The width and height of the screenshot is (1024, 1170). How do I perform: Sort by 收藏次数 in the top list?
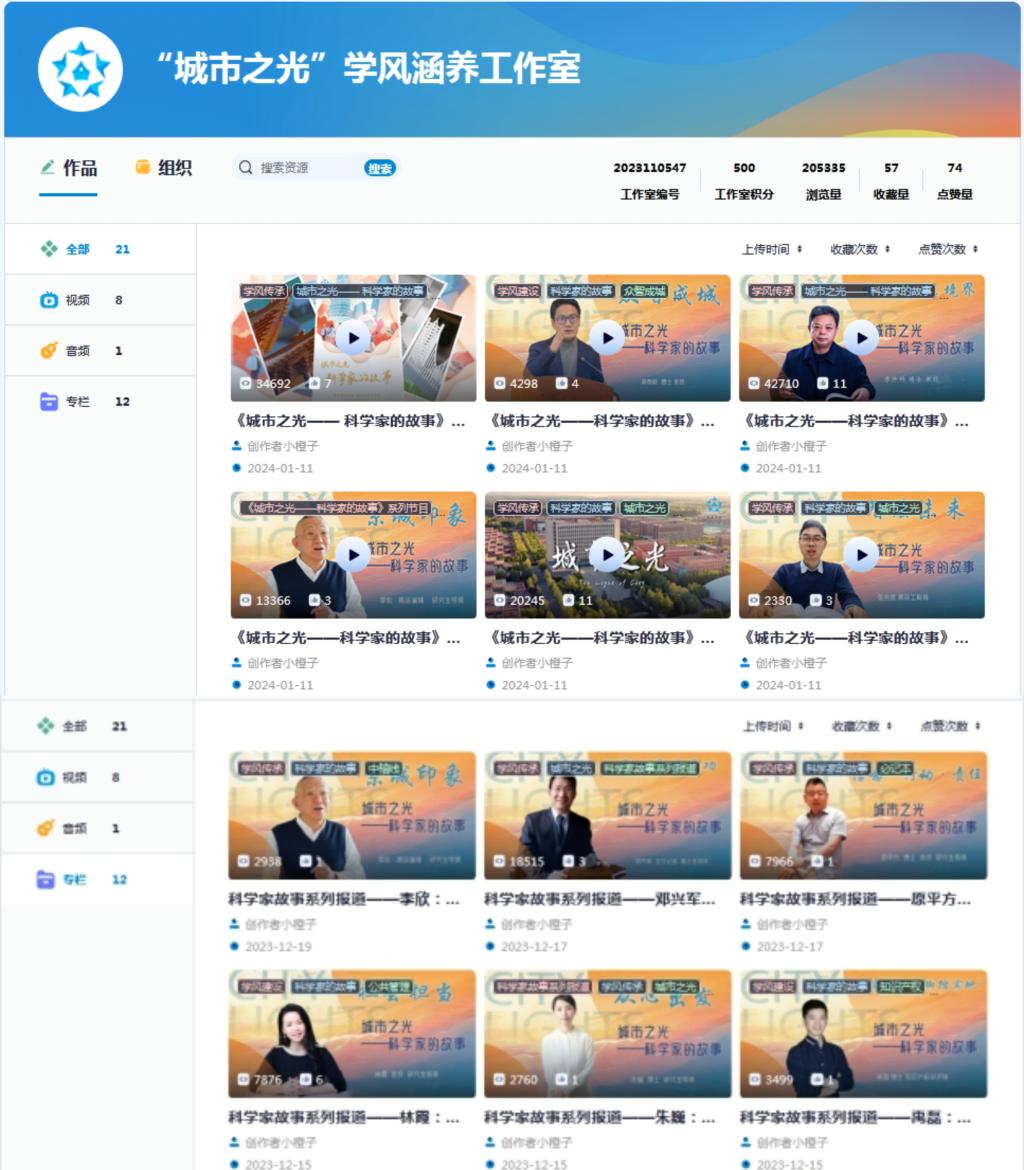(x=859, y=249)
